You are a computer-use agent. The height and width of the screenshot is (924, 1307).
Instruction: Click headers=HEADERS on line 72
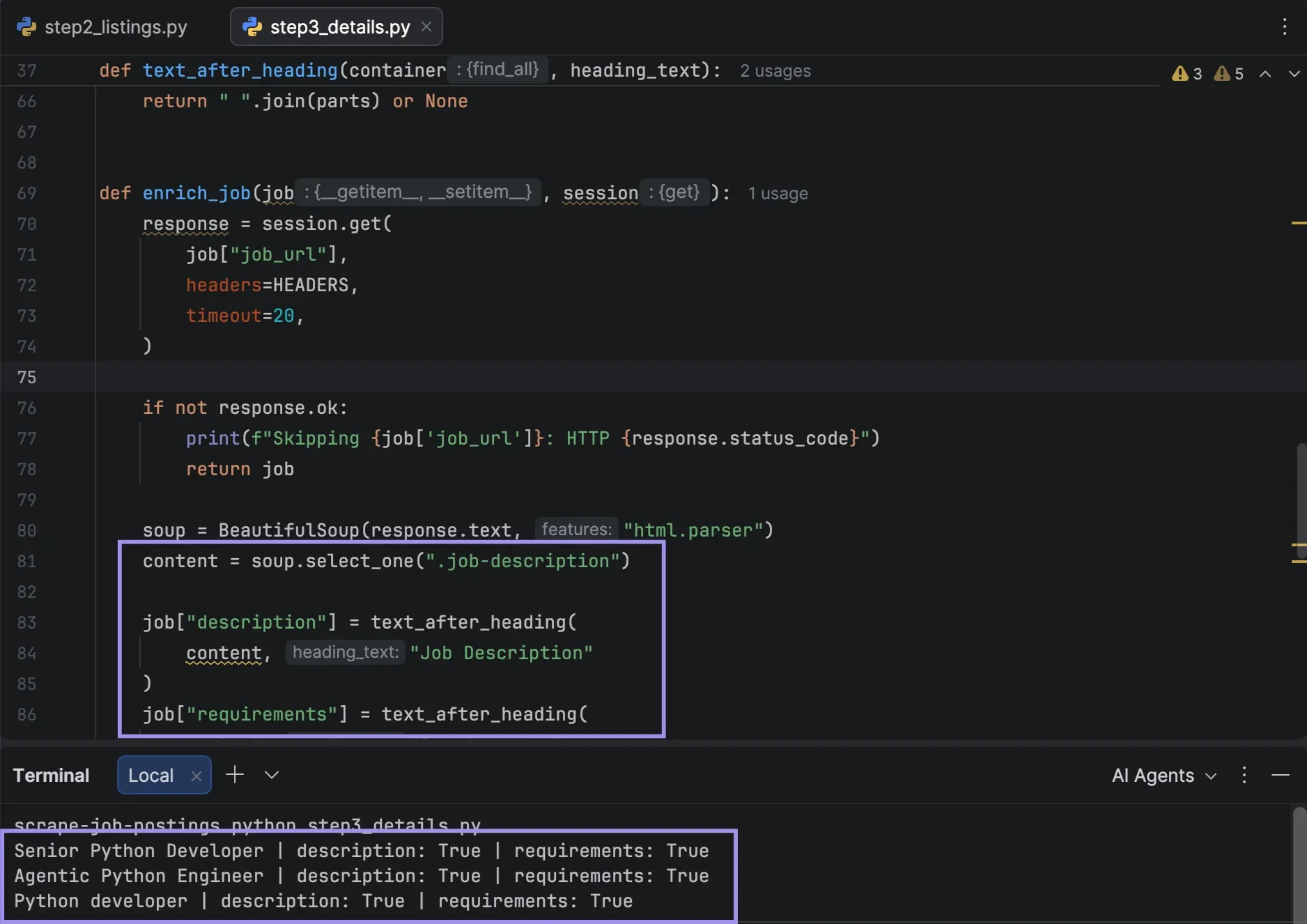coord(267,285)
